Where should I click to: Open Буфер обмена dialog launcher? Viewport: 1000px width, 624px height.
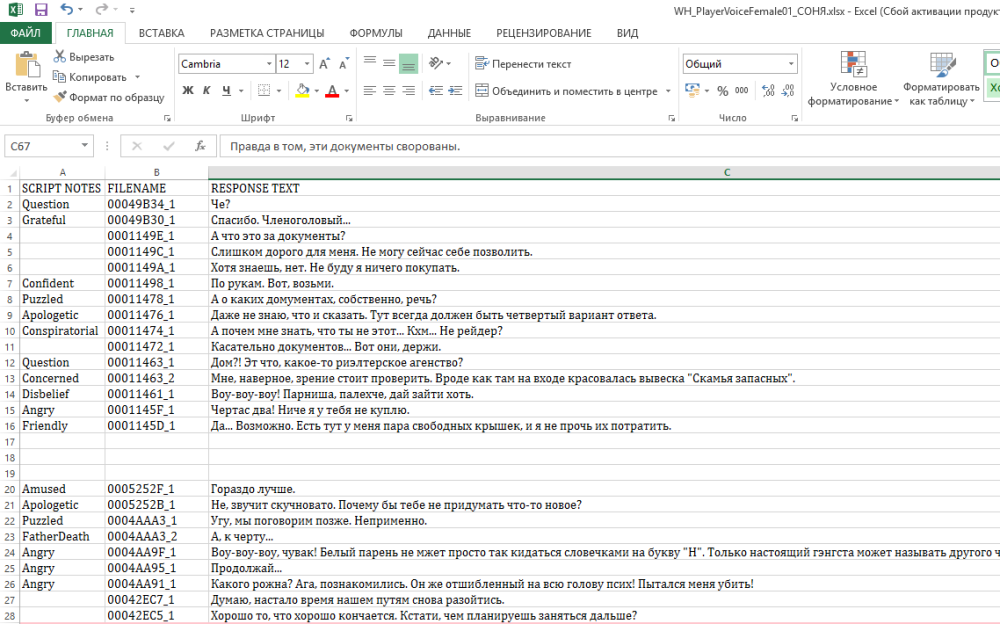(x=167, y=118)
